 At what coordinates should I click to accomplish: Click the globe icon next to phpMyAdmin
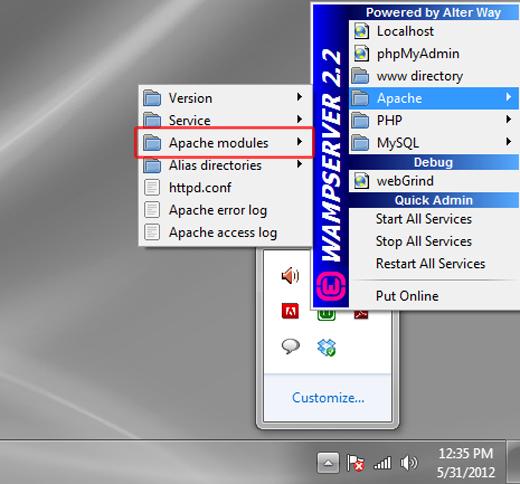tap(361, 54)
